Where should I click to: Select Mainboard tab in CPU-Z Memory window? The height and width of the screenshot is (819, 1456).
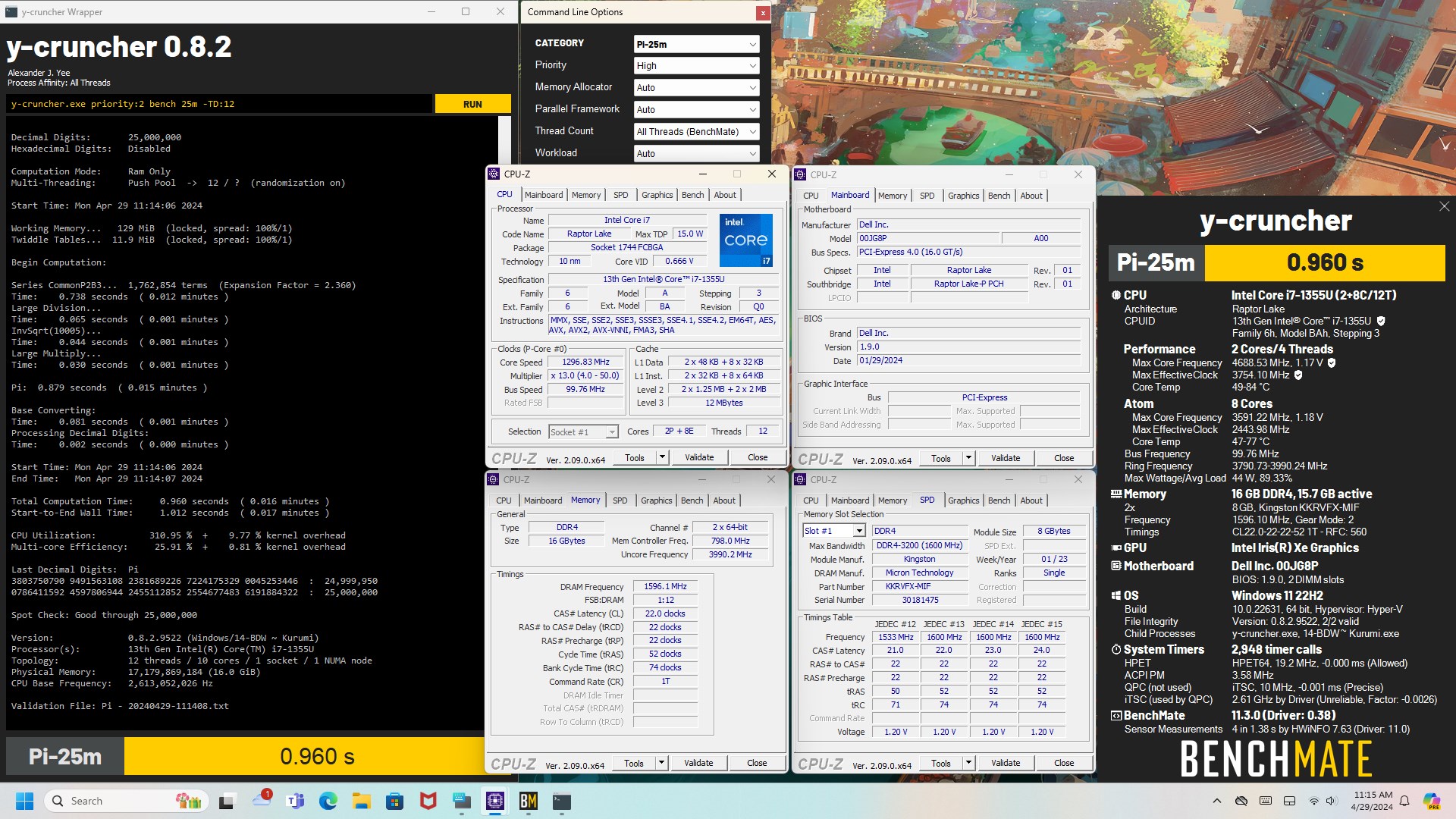pyautogui.click(x=543, y=500)
